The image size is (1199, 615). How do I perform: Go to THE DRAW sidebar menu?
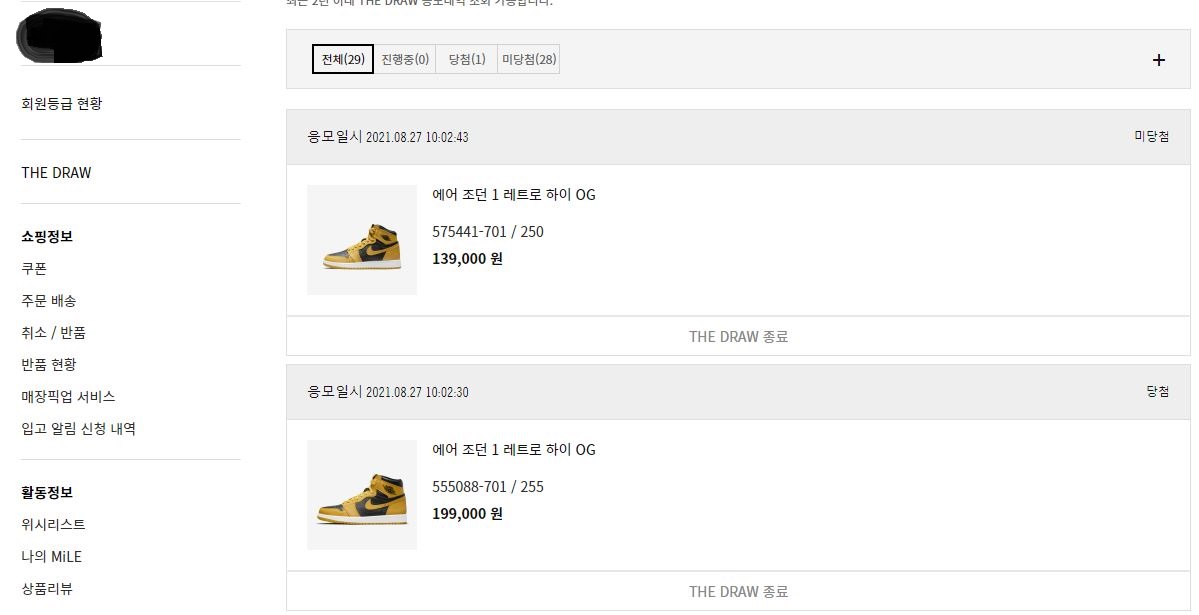(56, 173)
